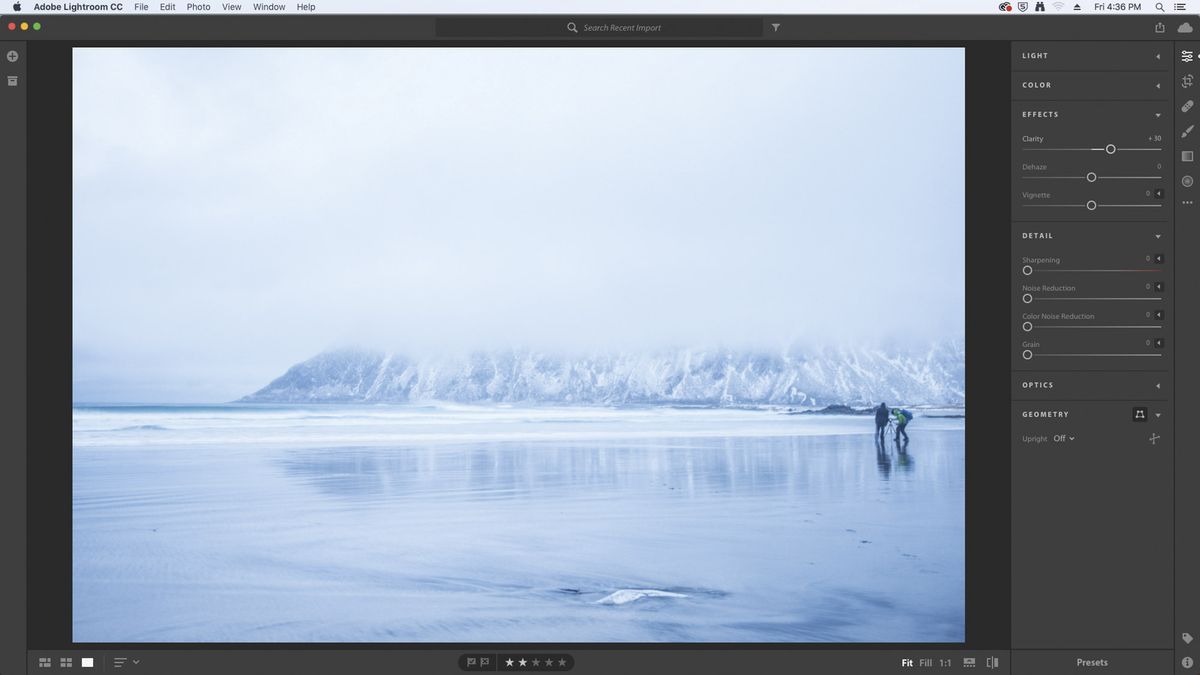This screenshot has width=1200, height=675.
Task: Open the Healing Brush tool
Action: point(1187,106)
